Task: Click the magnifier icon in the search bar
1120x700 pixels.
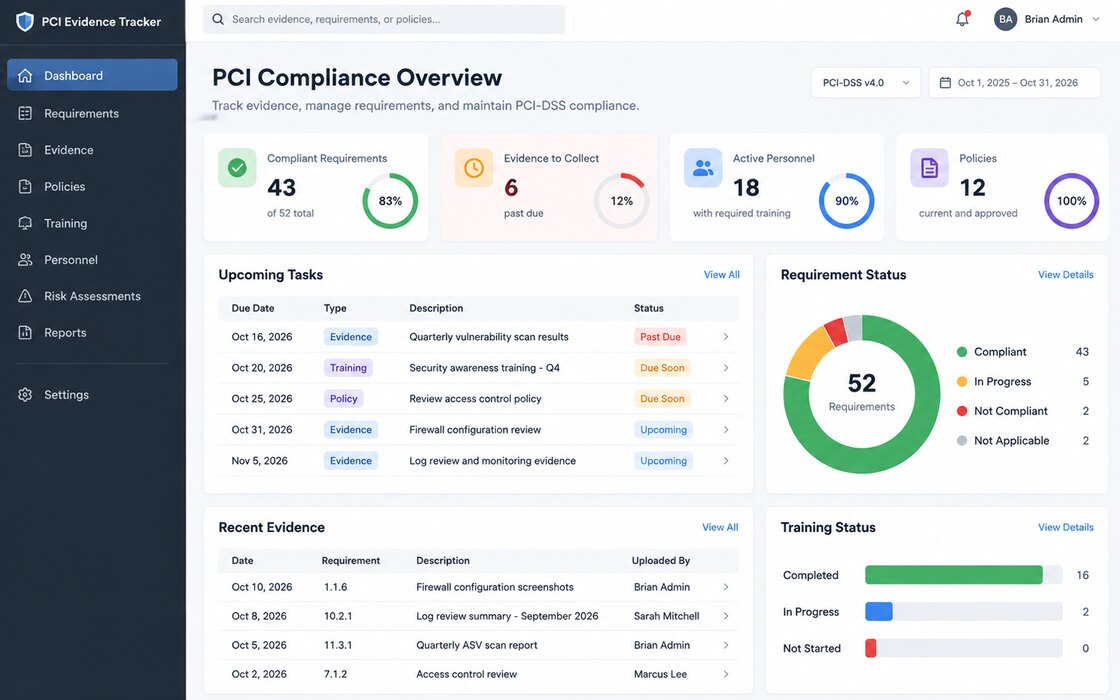Action: point(218,19)
